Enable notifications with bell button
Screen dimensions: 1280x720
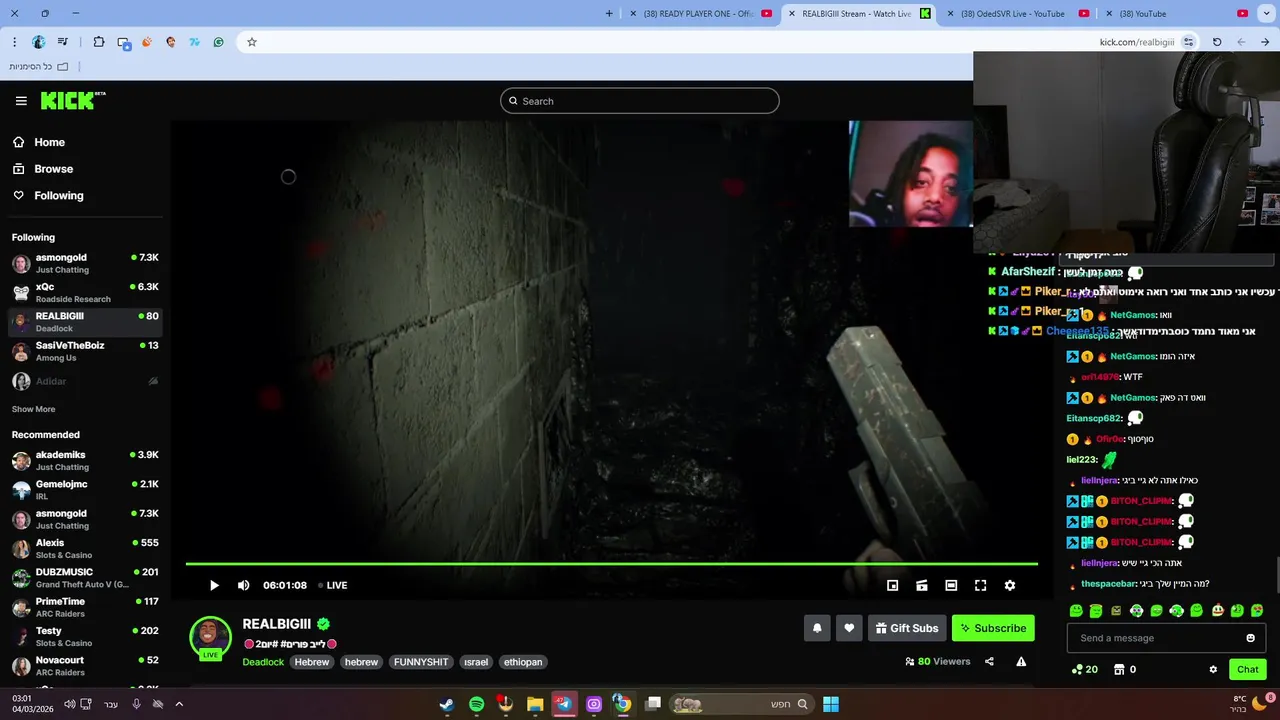click(817, 628)
